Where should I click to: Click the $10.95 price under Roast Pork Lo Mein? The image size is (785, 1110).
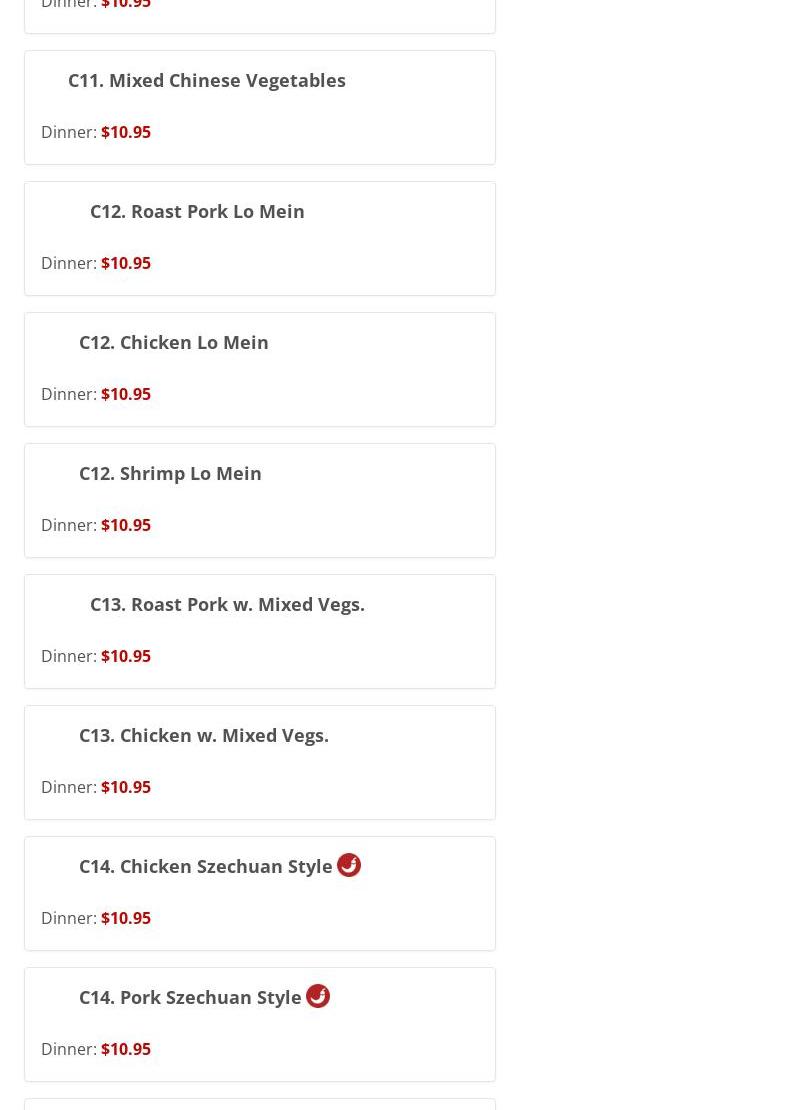click(126, 263)
